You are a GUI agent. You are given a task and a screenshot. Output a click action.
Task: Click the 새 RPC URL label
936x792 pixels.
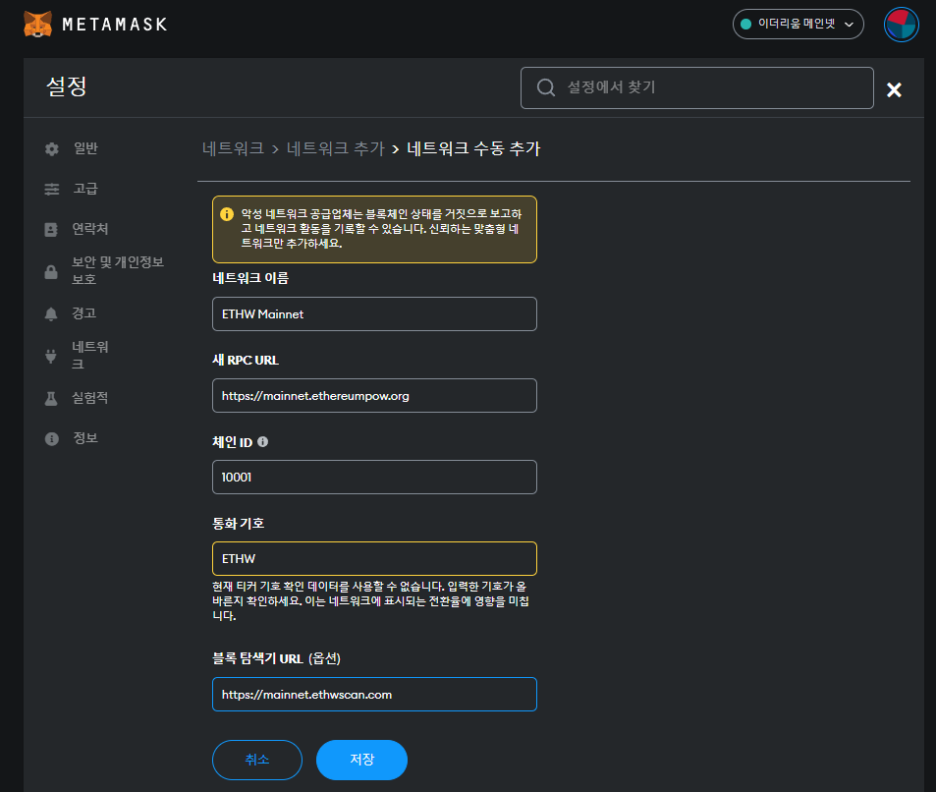(245, 360)
